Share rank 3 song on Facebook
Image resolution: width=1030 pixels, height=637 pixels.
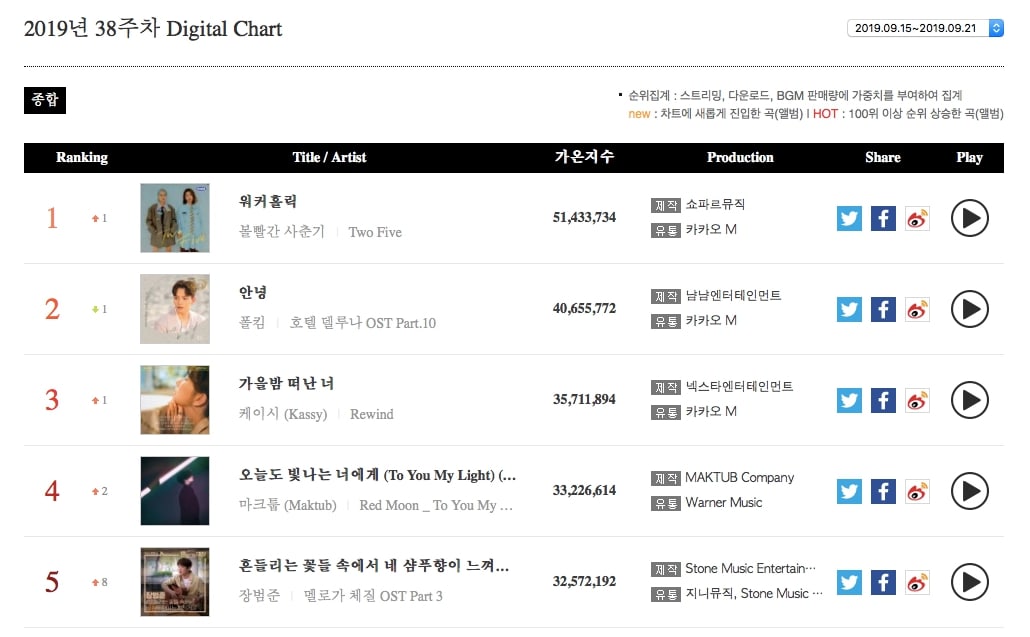(x=883, y=400)
